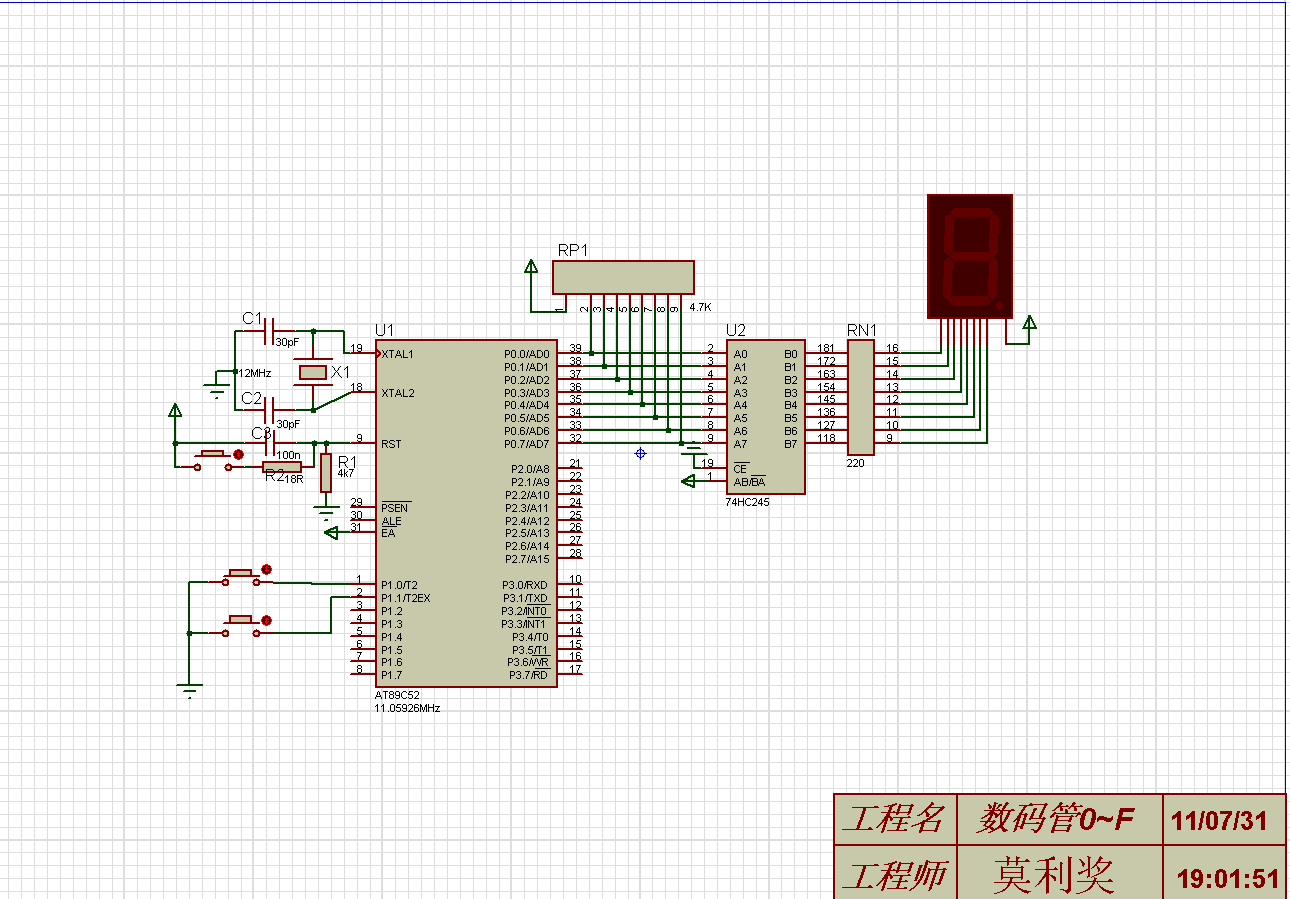Screen dimensions: 1290x899
Task: Click the 工程师 title block label
Action: click(x=893, y=874)
